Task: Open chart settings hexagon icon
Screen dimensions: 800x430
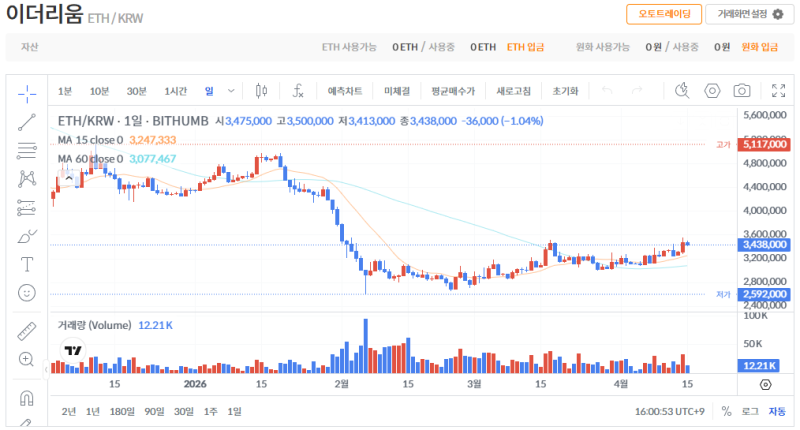Action: tap(712, 91)
